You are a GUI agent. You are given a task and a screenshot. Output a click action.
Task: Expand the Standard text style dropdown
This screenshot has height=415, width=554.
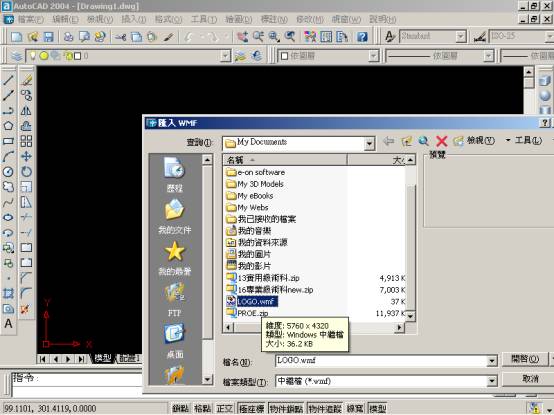(x=461, y=36)
